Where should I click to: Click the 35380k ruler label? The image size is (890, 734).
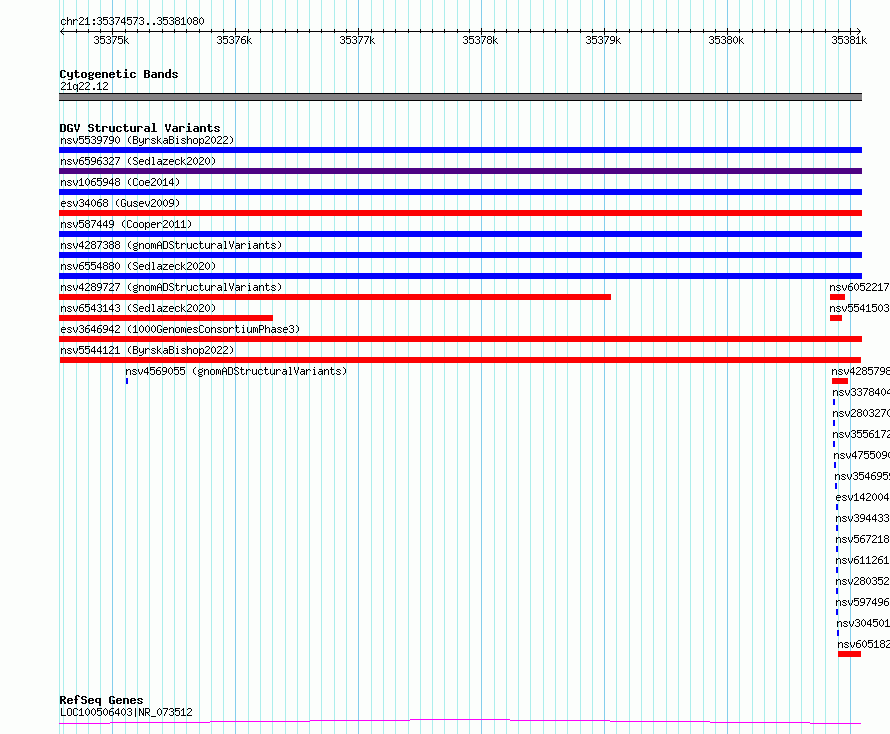tap(726, 40)
